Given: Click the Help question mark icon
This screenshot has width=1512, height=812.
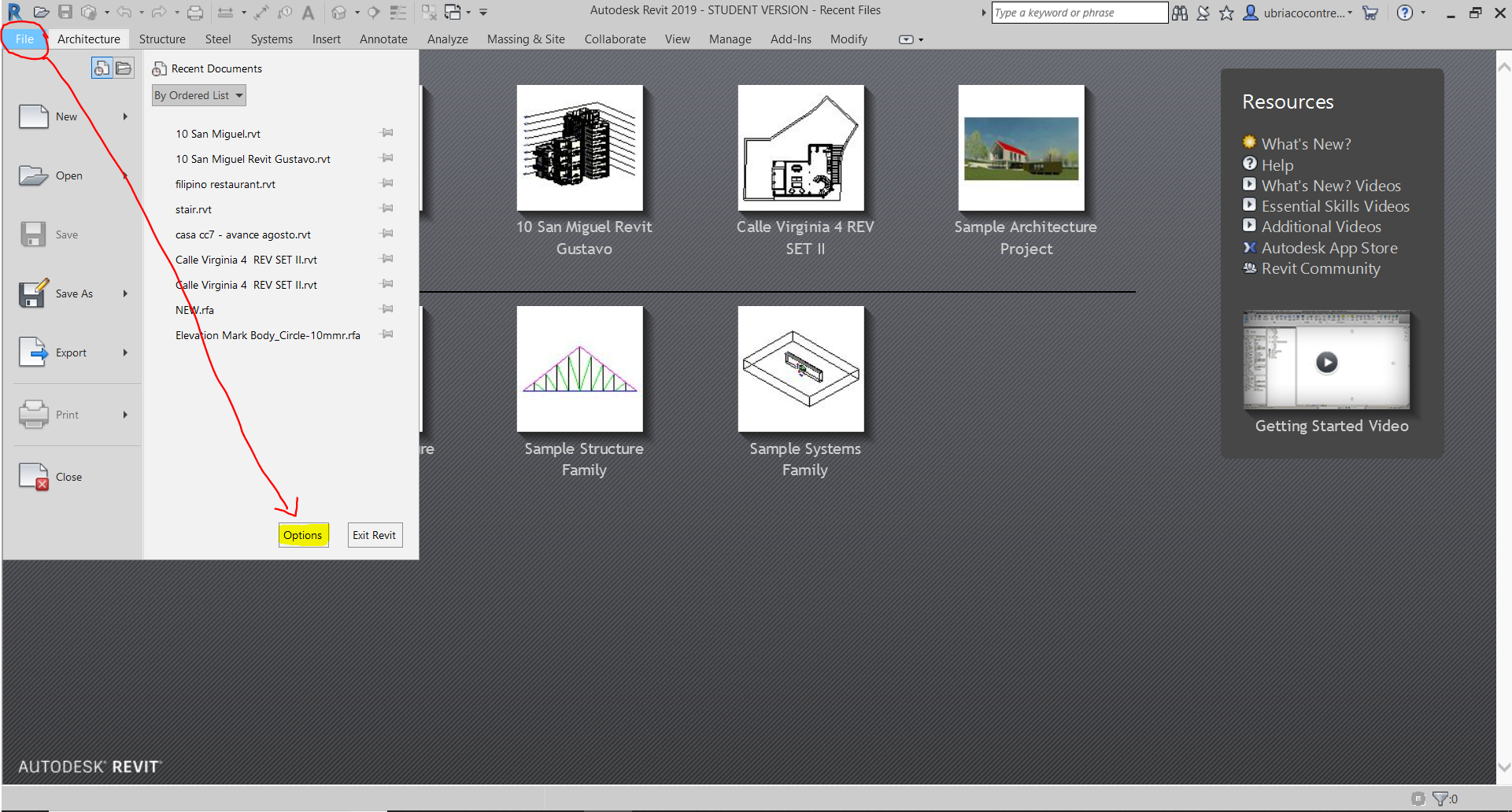Looking at the screenshot, I should click(1405, 13).
